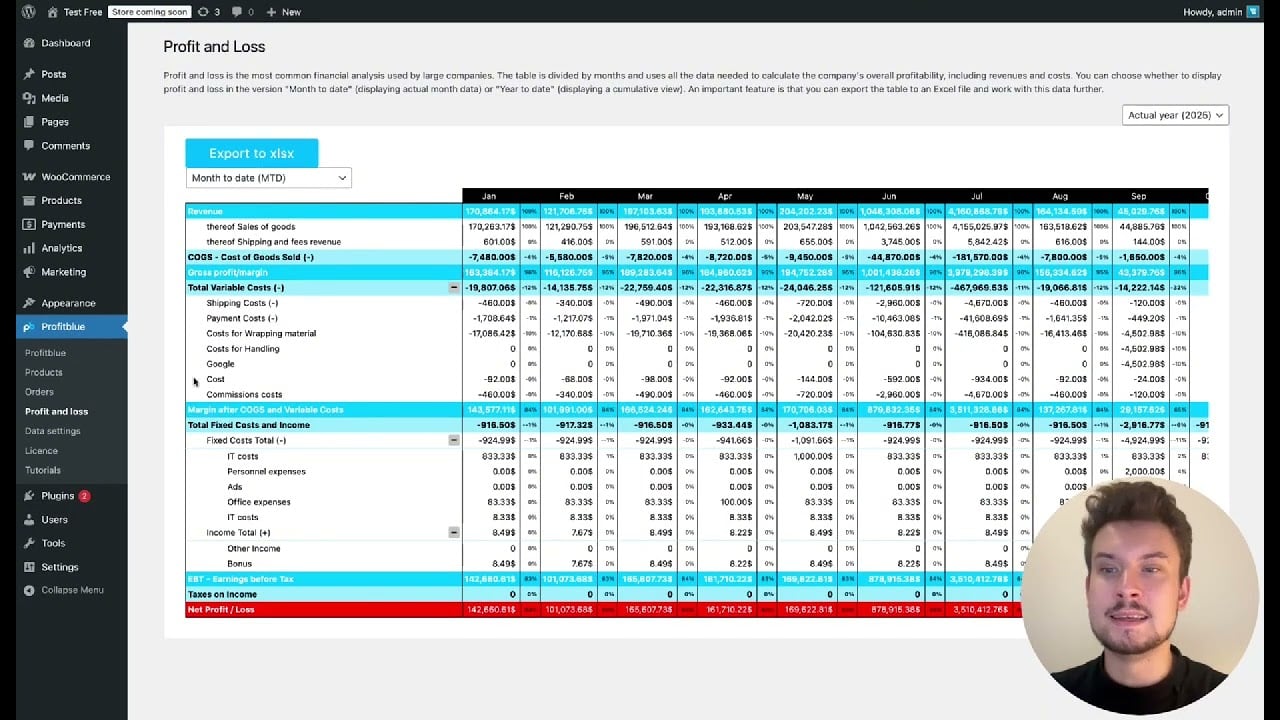Click Howdy, admin with the avatar

tap(1216, 11)
